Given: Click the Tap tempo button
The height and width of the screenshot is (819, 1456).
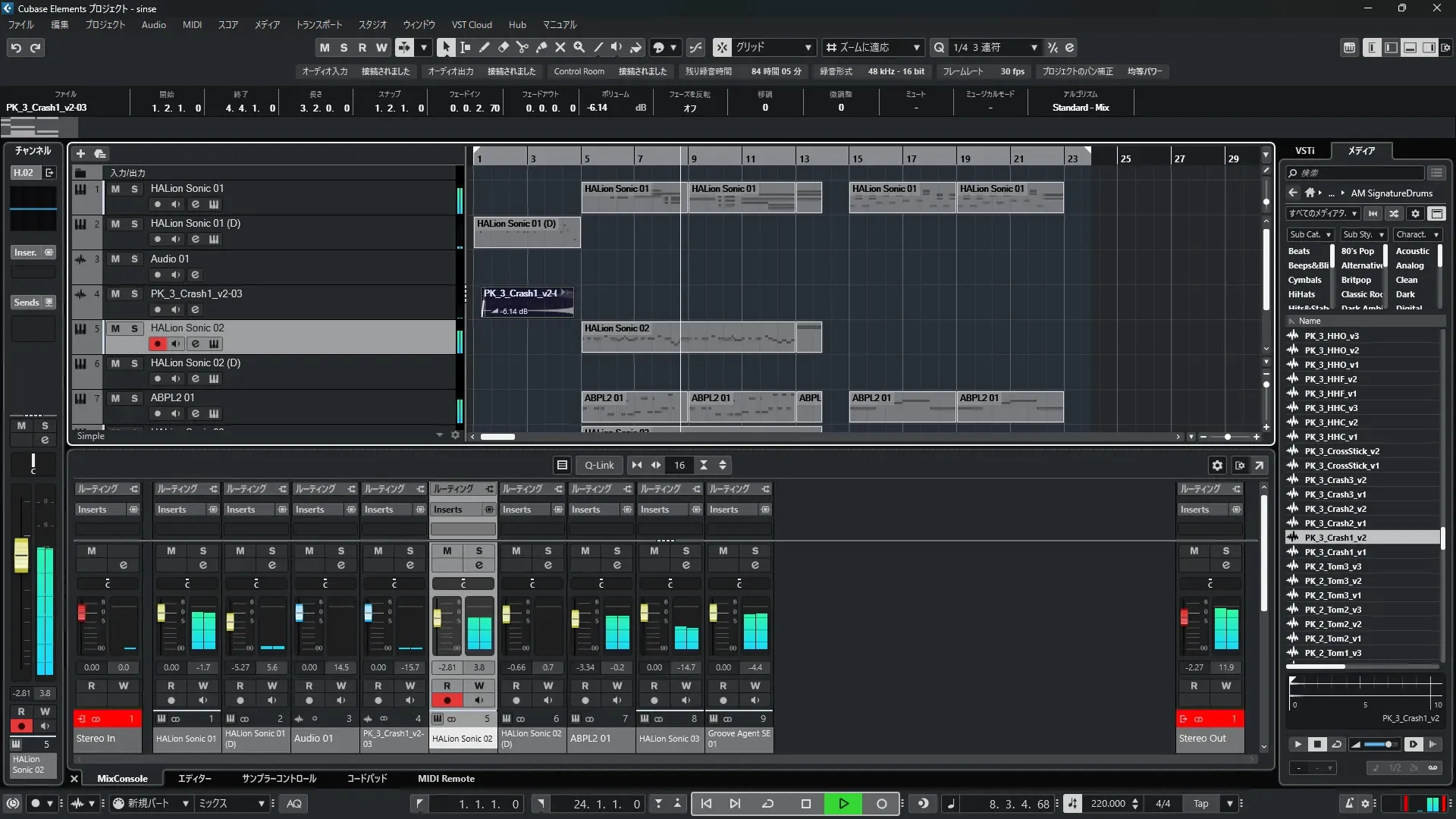Looking at the screenshot, I should tap(1201, 804).
